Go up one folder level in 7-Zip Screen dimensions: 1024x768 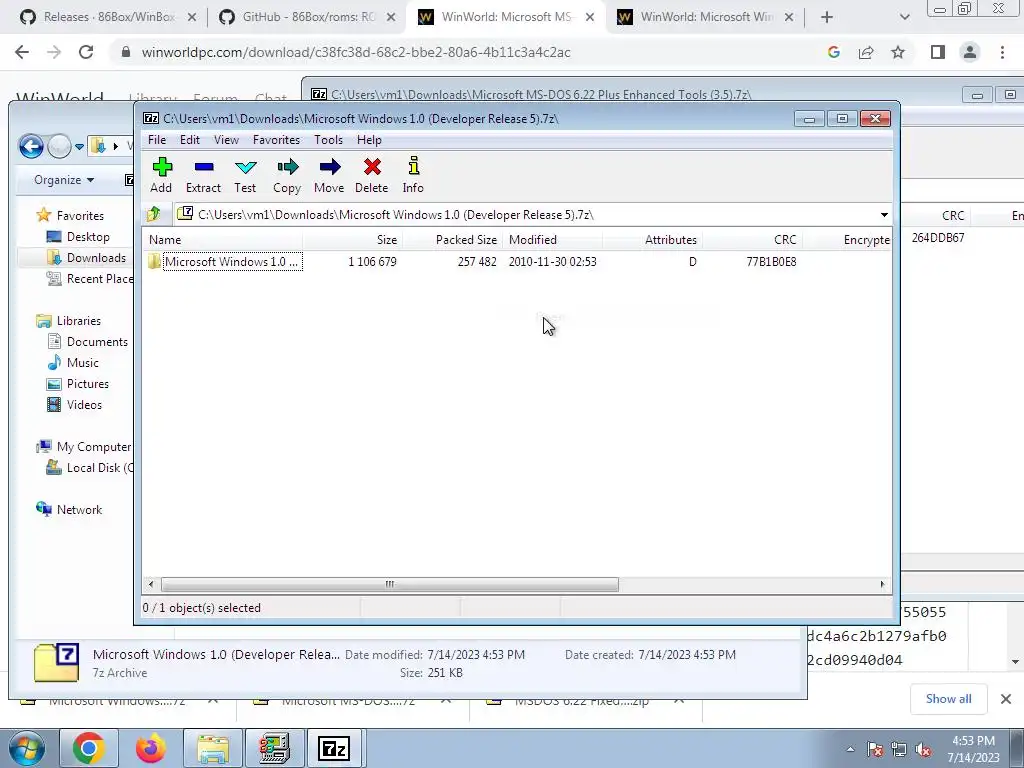click(154, 214)
